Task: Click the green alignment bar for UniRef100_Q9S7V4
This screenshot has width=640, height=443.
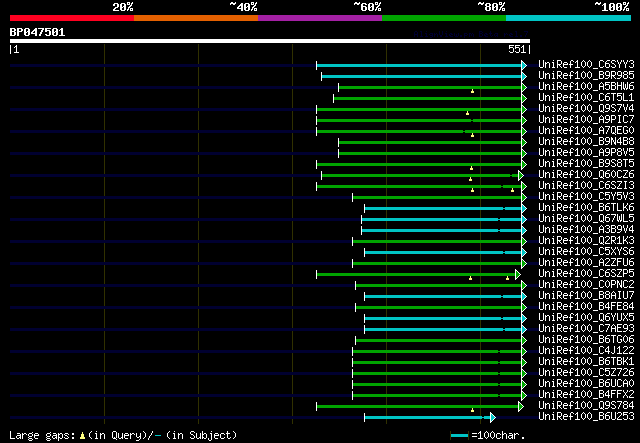Action: coord(419,109)
